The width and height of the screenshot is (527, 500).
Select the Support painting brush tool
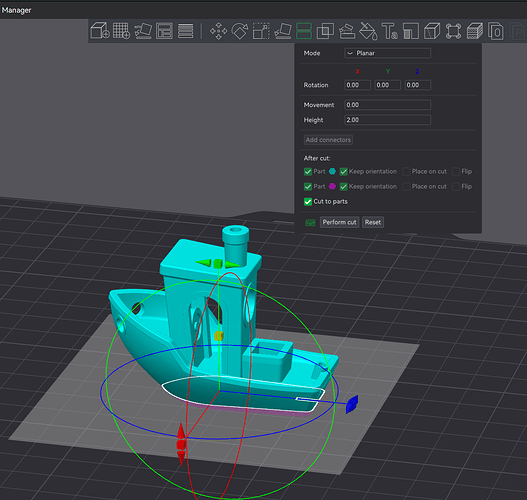point(347,31)
